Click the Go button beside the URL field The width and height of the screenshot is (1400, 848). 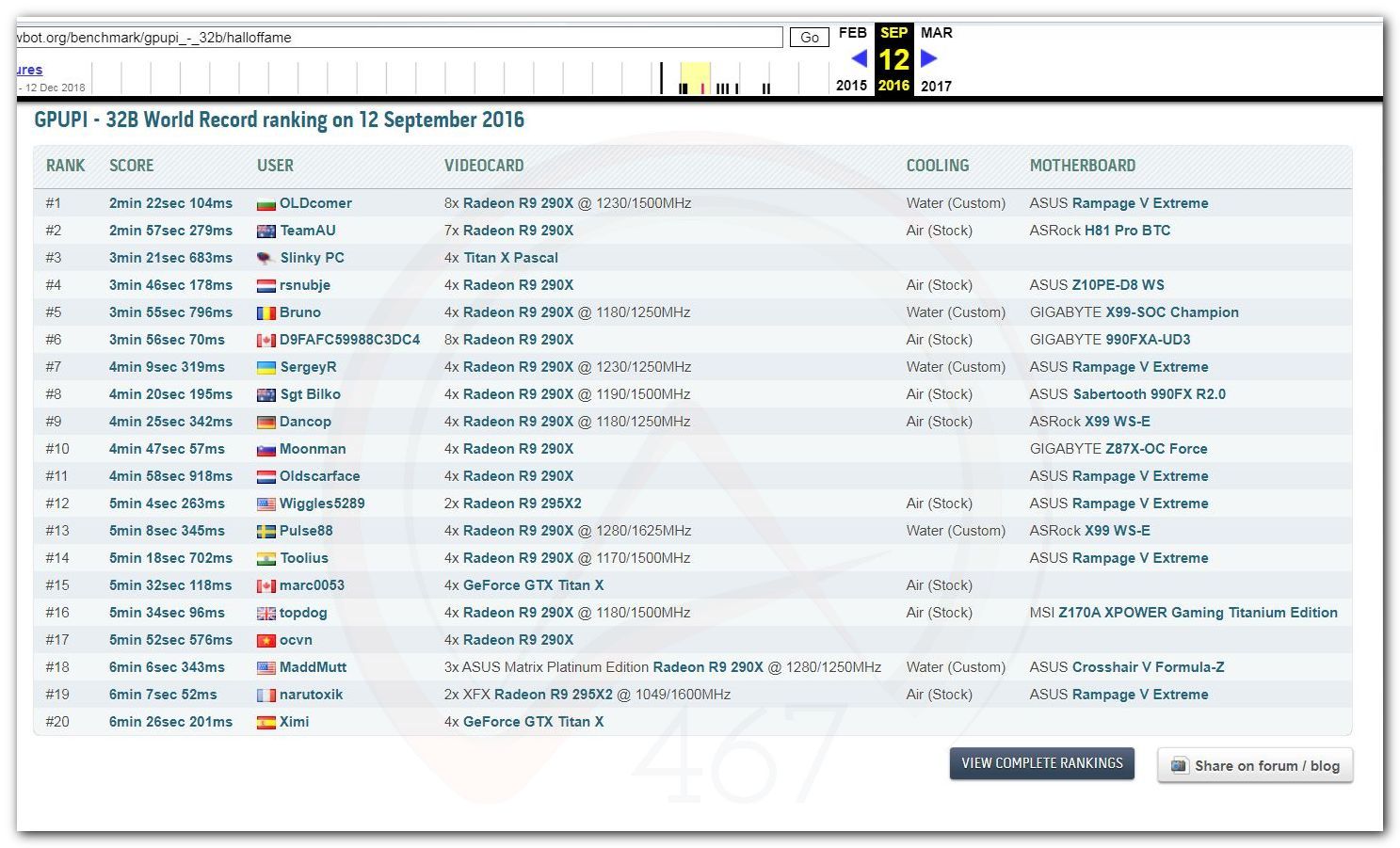click(x=809, y=38)
